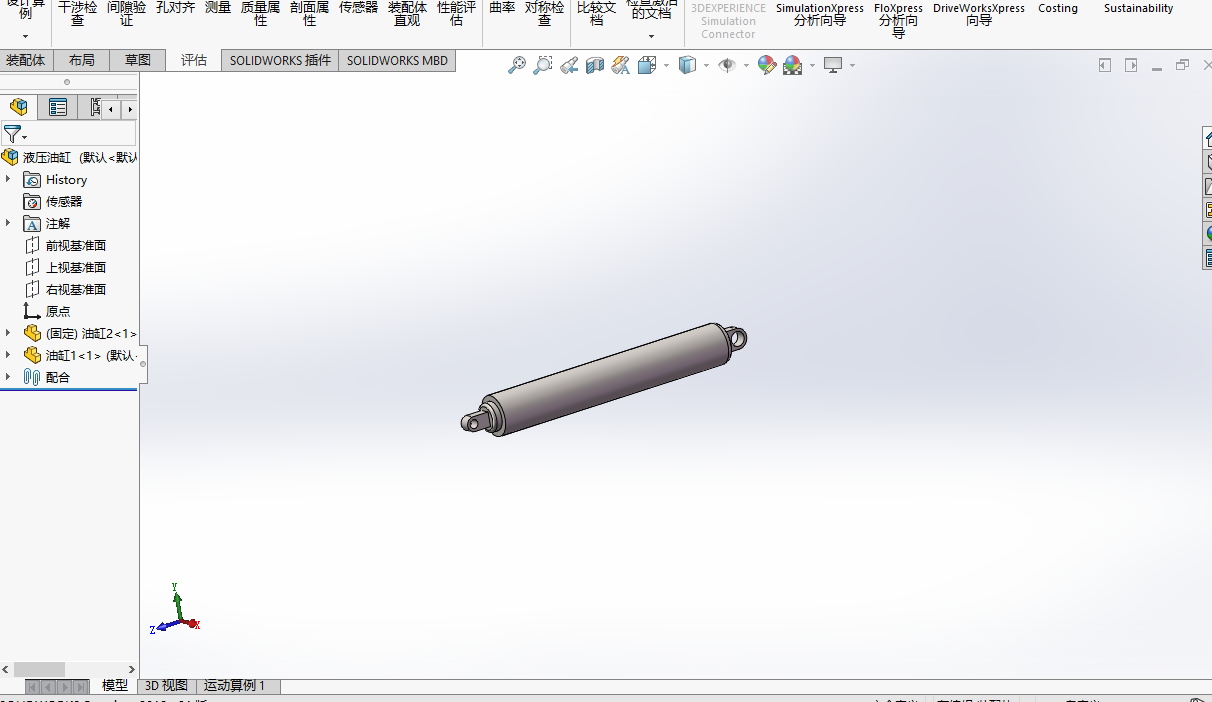Launch SimulationXpress 分析向导

pyautogui.click(x=820, y=14)
